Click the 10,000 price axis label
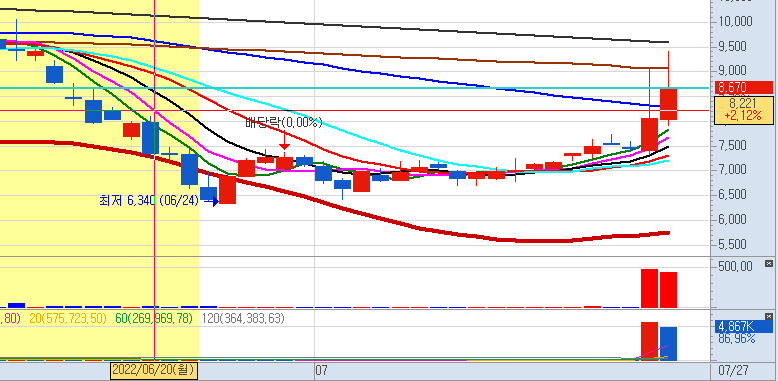This screenshot has height=381, width=778. 734,21
